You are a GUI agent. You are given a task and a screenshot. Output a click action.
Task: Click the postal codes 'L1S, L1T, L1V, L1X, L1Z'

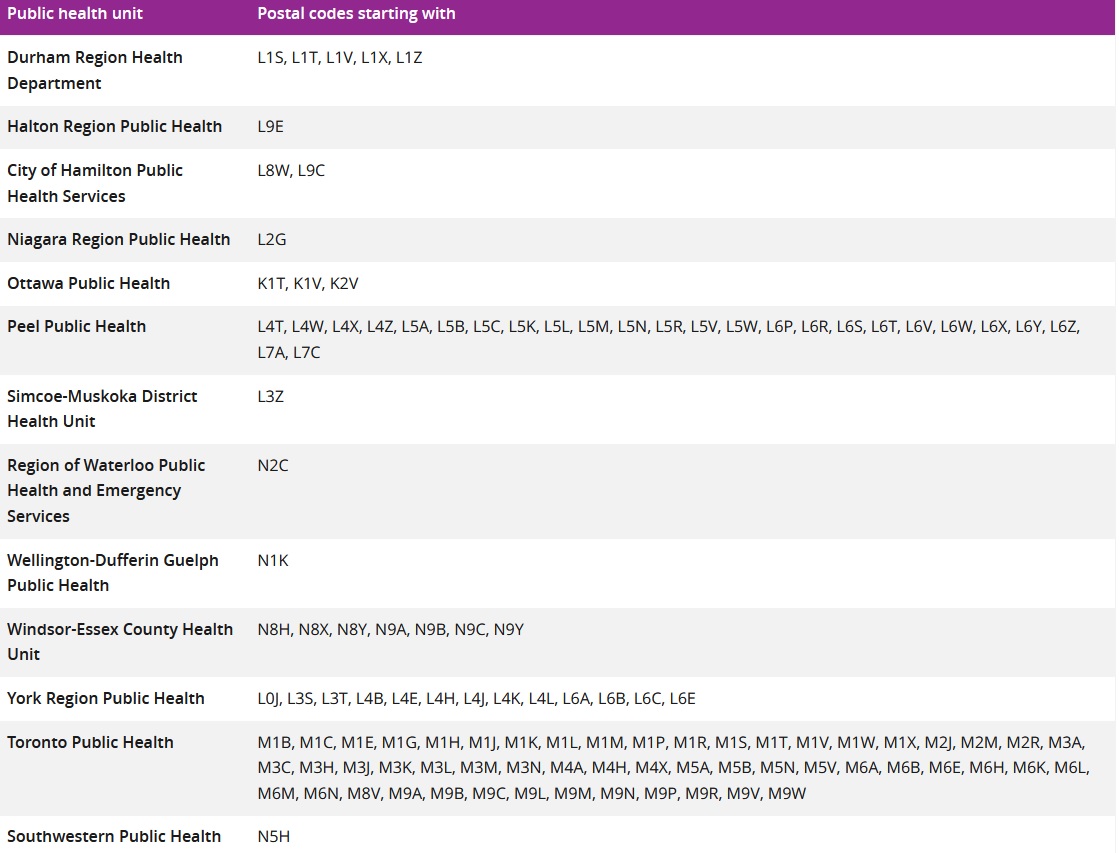(x=340, y=57)
